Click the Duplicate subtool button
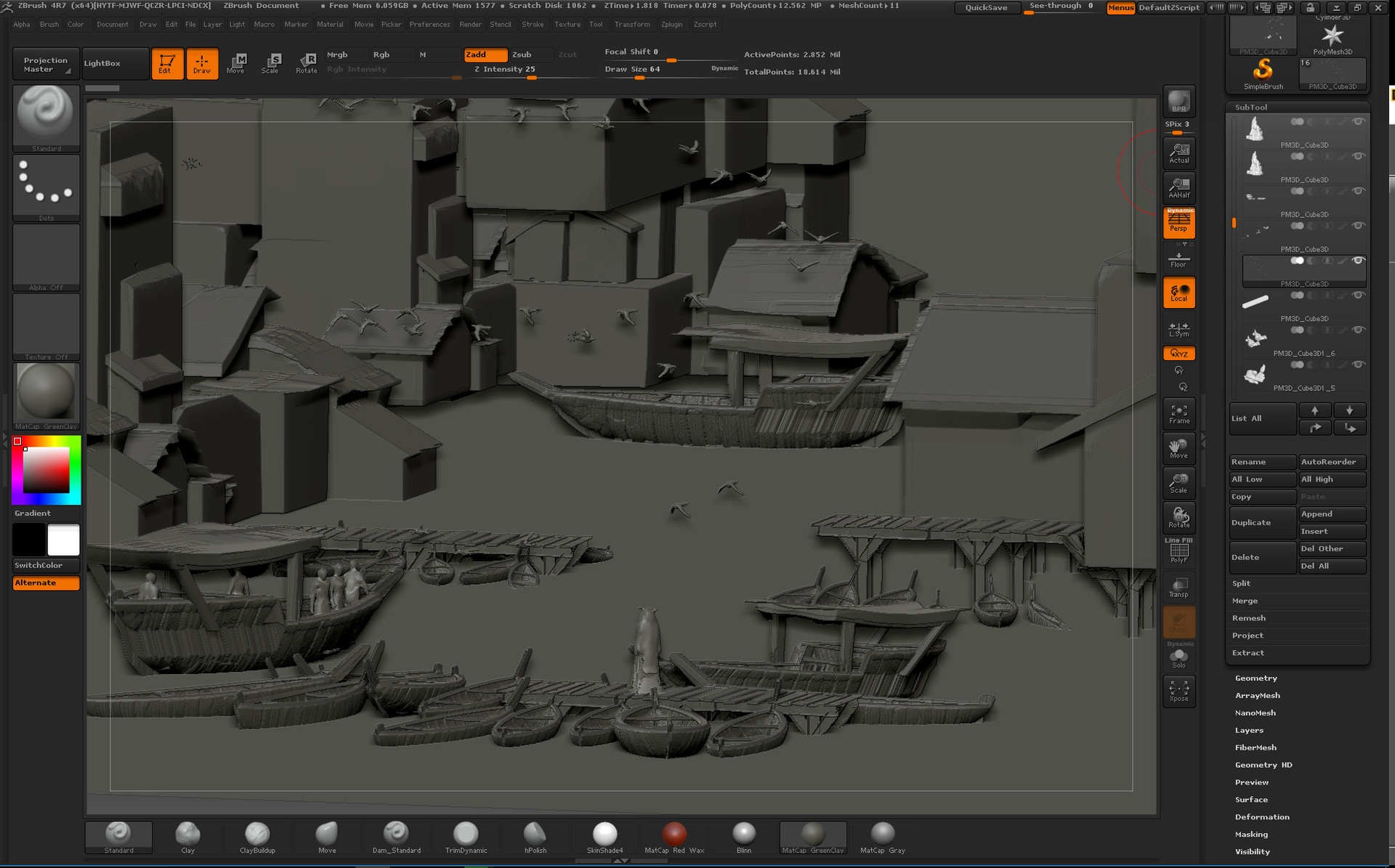The width and height of the screenshot is (1395, 868). (1263, 523)
